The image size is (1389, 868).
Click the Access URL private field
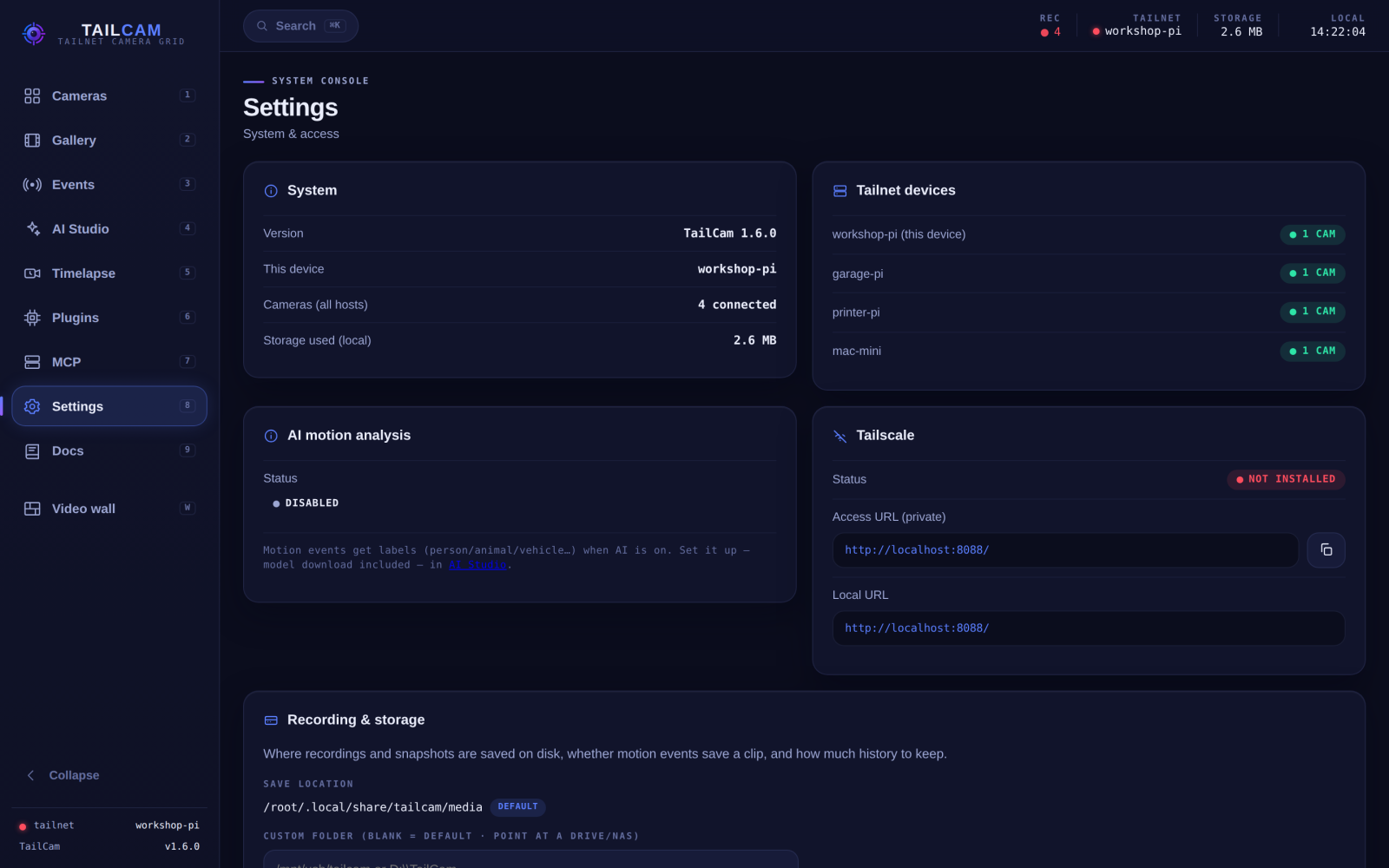tap(1065, 549)
